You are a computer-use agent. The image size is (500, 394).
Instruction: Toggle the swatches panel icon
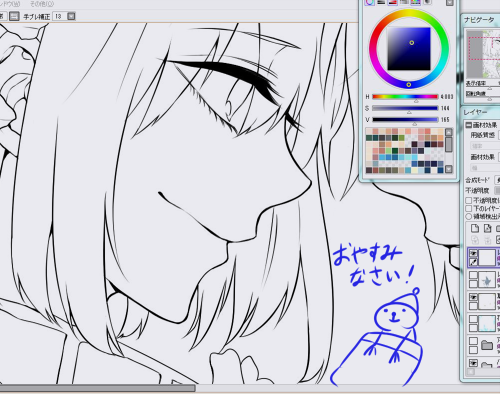tap(415, 2)
